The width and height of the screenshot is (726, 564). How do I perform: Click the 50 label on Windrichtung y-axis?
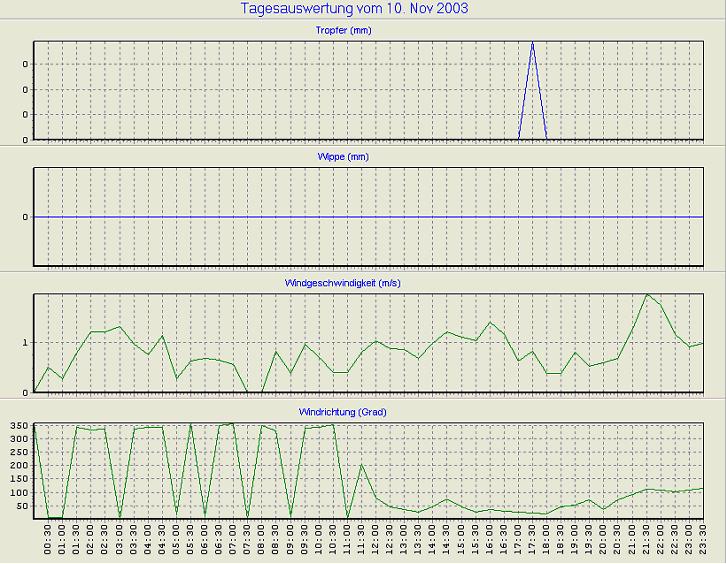coord(22,506)
